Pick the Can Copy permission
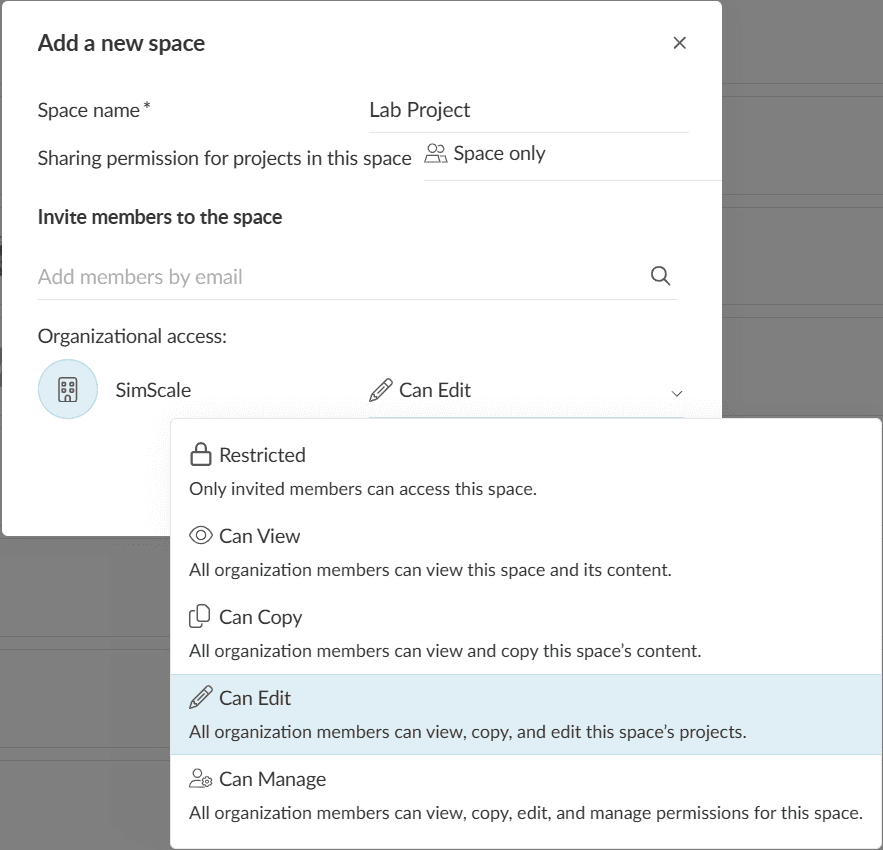This screenshot has height=850, width=883. coord(260,617)
